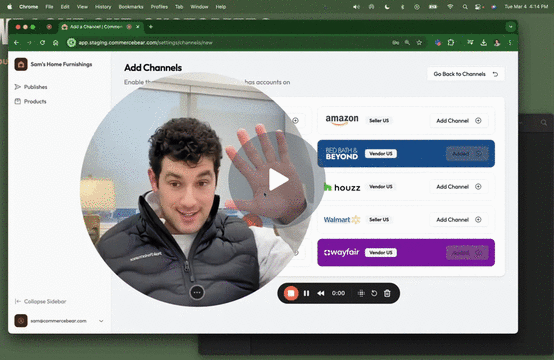Screen dimensions: 554x360
Task: Play the video with the center play button
Action: 278,179
